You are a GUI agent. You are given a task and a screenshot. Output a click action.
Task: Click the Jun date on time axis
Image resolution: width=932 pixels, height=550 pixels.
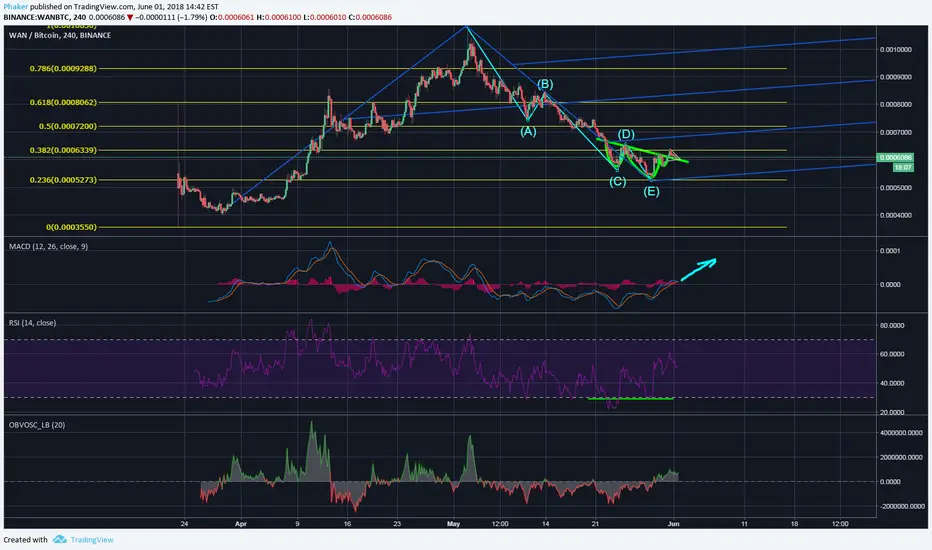(673, 524)
